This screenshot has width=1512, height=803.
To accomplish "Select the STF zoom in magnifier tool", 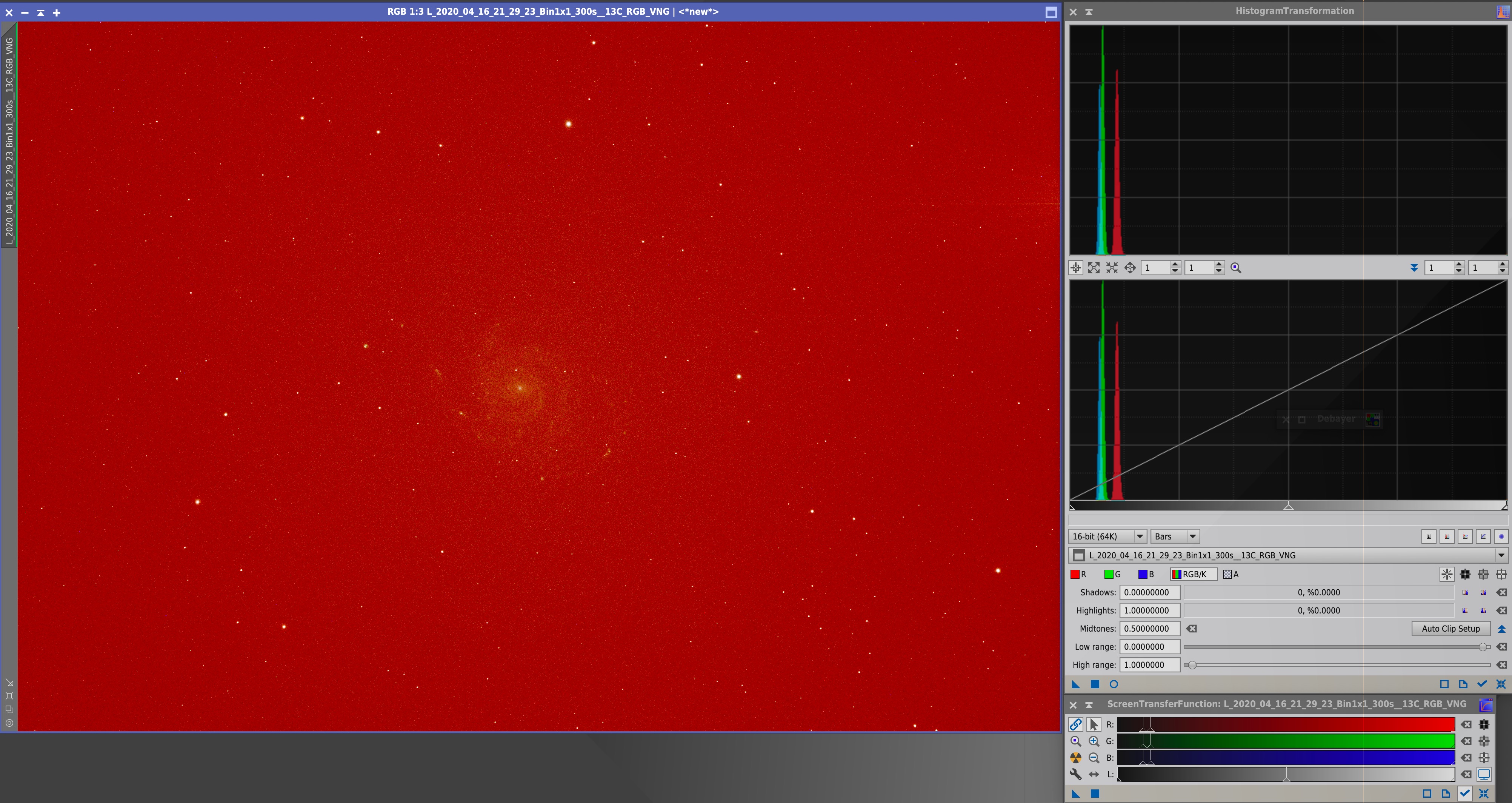I will tap(1094, 741).
